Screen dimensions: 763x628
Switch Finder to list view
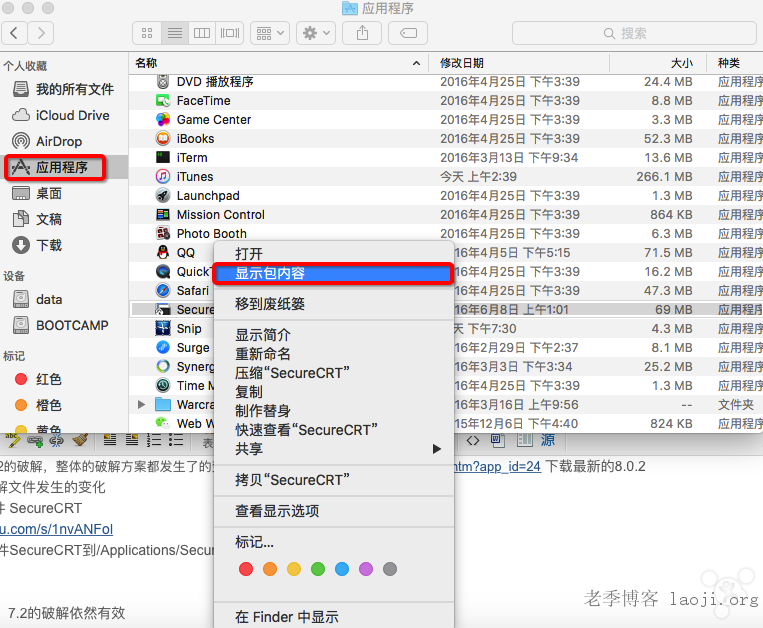(175, 33)
